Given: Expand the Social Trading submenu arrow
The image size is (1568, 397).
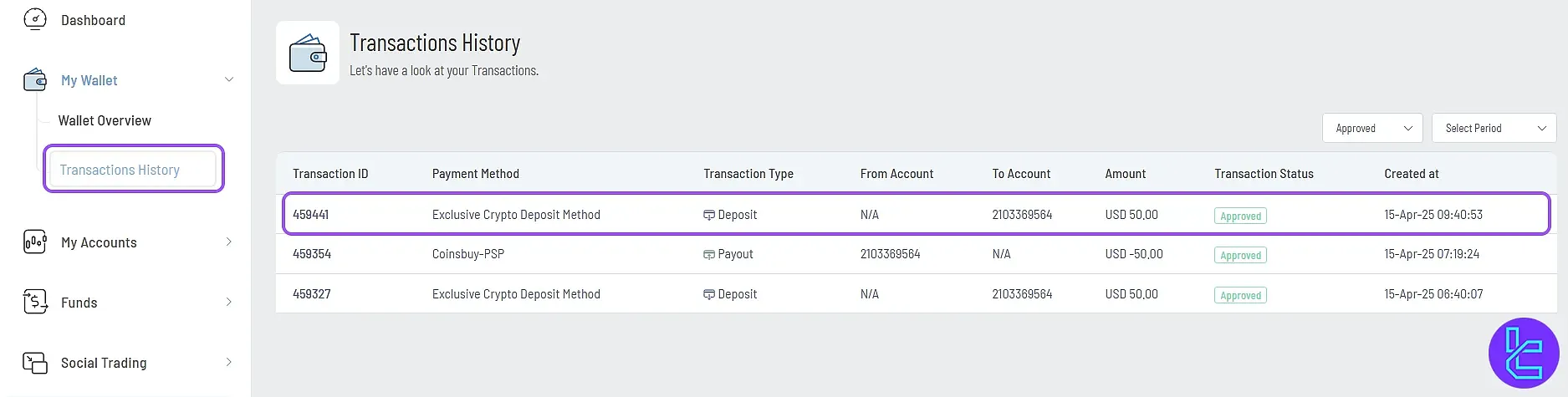Looking at the screenshot, I should point(229,362).
